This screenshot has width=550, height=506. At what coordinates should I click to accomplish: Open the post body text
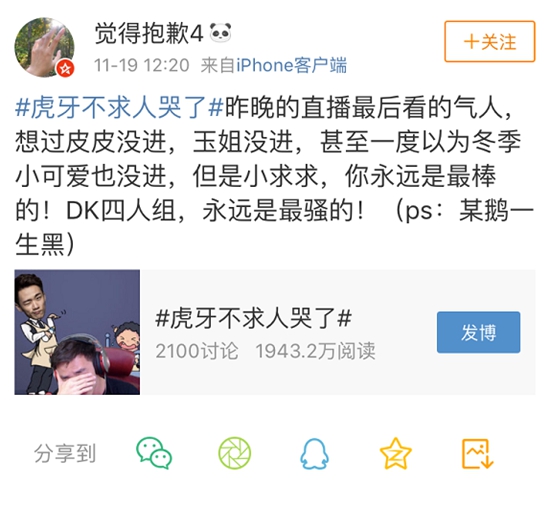click(x=275, y=176)
